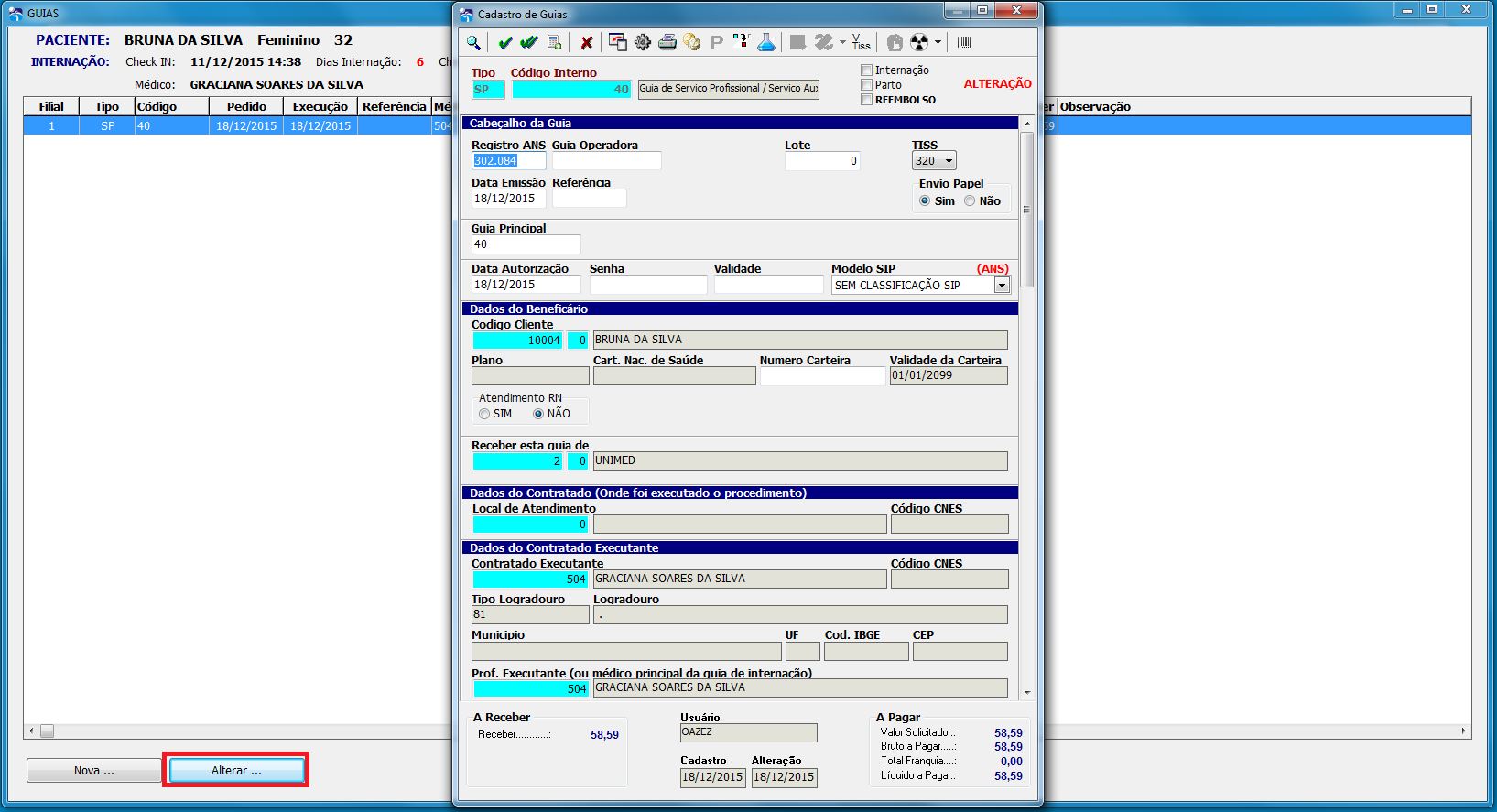Click the V Tiss validation icon

pyautogui.click(x=862, y=42)
